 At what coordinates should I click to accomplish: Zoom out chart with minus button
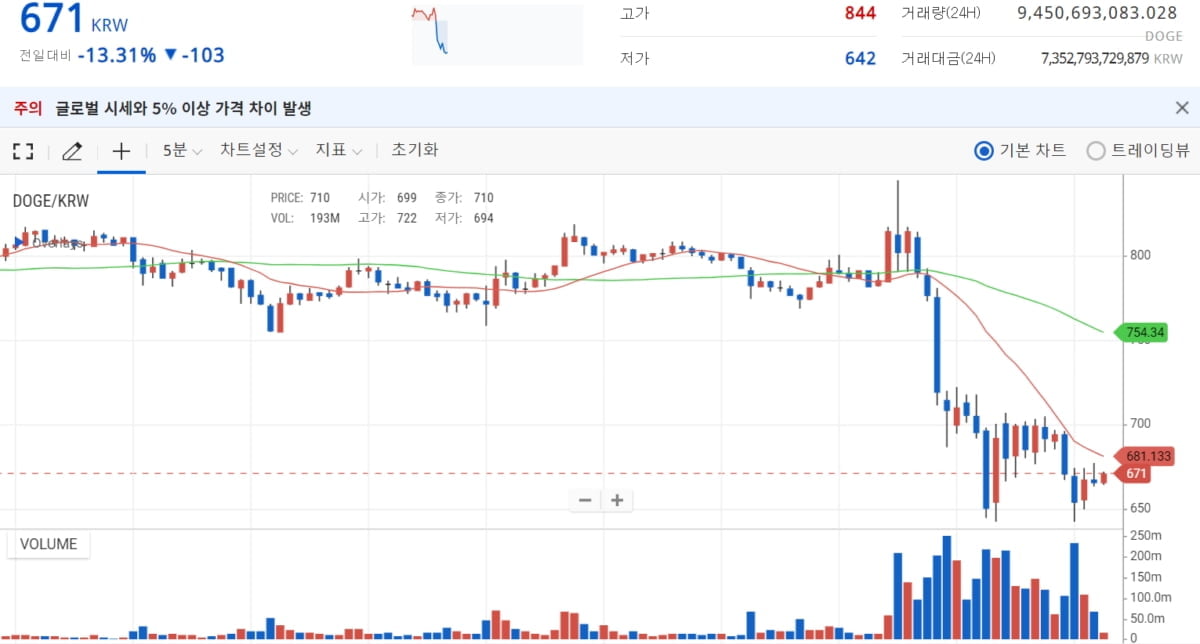(x=585, y=500)
